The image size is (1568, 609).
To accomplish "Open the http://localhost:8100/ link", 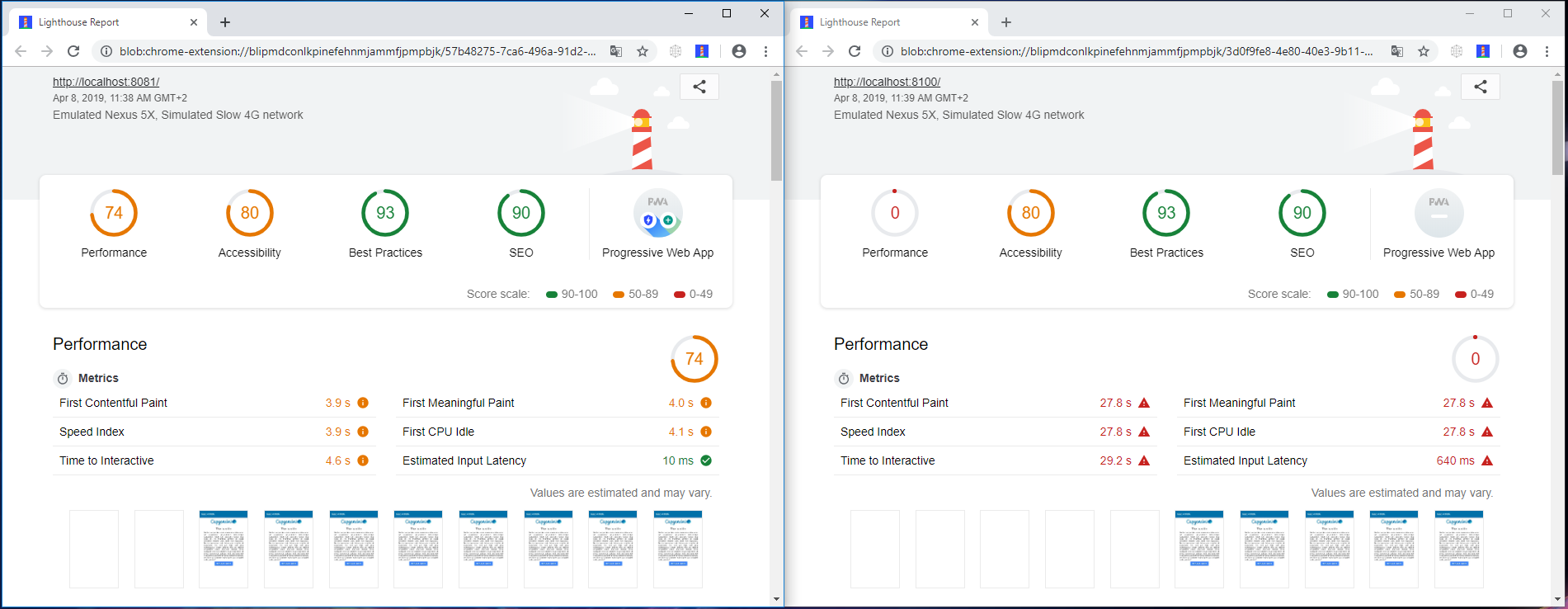I will 887,82.
